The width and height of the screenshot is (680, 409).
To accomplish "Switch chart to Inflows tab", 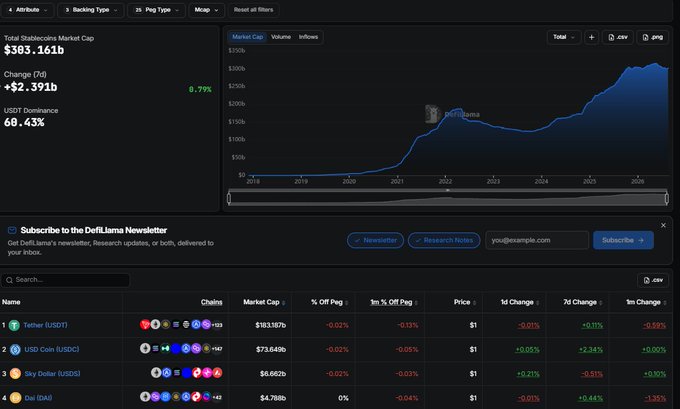I will 308,37.
